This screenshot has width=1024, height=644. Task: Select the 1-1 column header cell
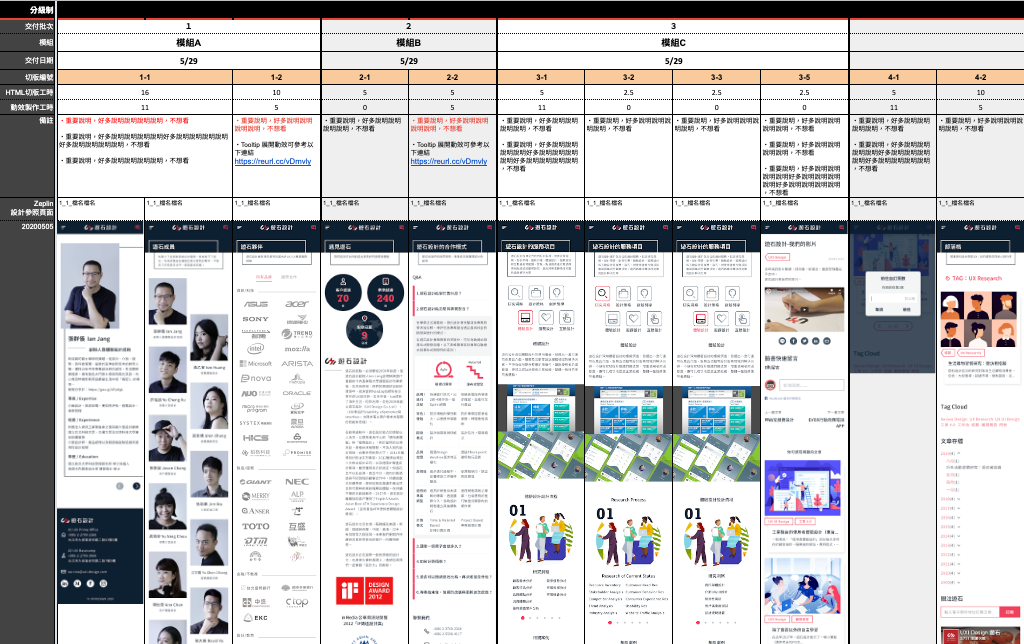pyautogui.click(x=145, y=77)
